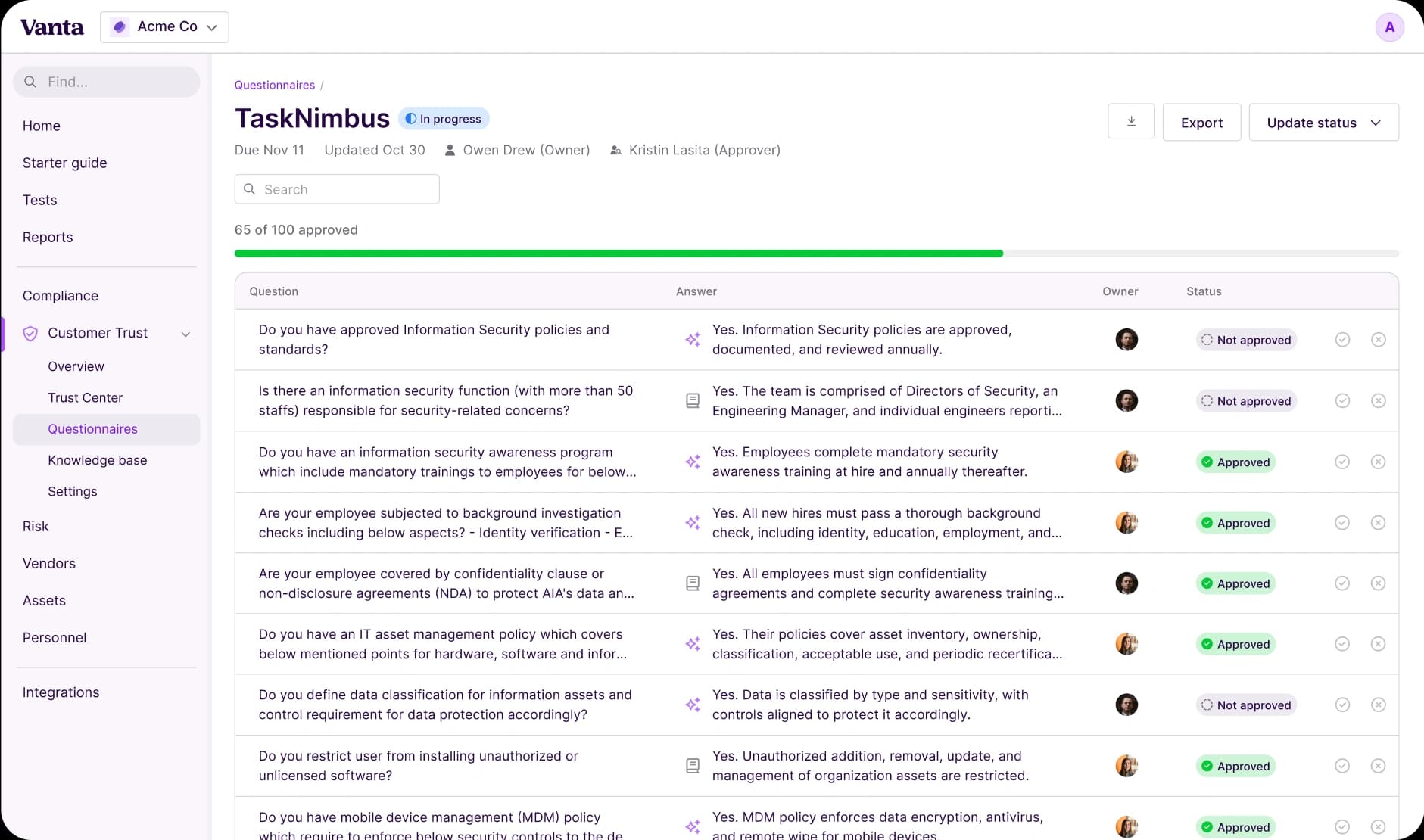Reject the 50 staffs security function answer with X icon
1424x840 pixels.
[x=1379, y=400]
